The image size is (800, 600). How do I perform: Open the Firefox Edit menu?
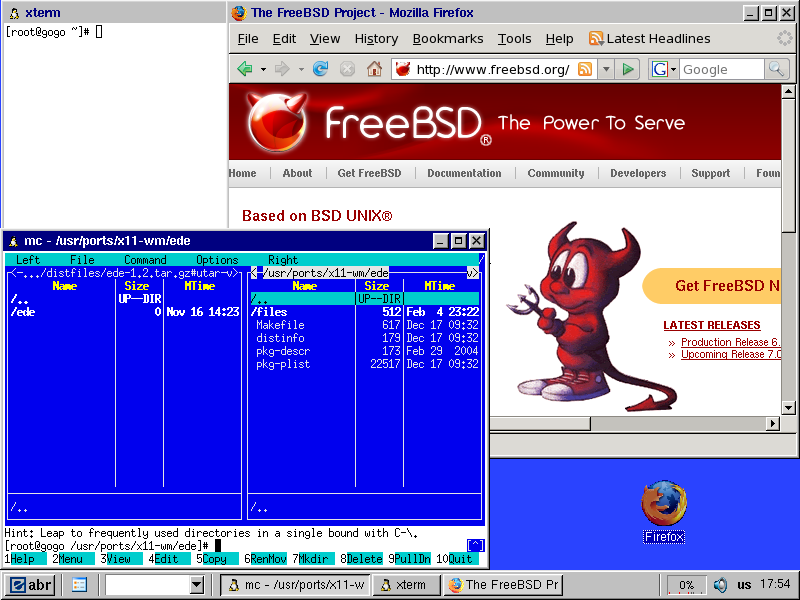pos(284,39)
